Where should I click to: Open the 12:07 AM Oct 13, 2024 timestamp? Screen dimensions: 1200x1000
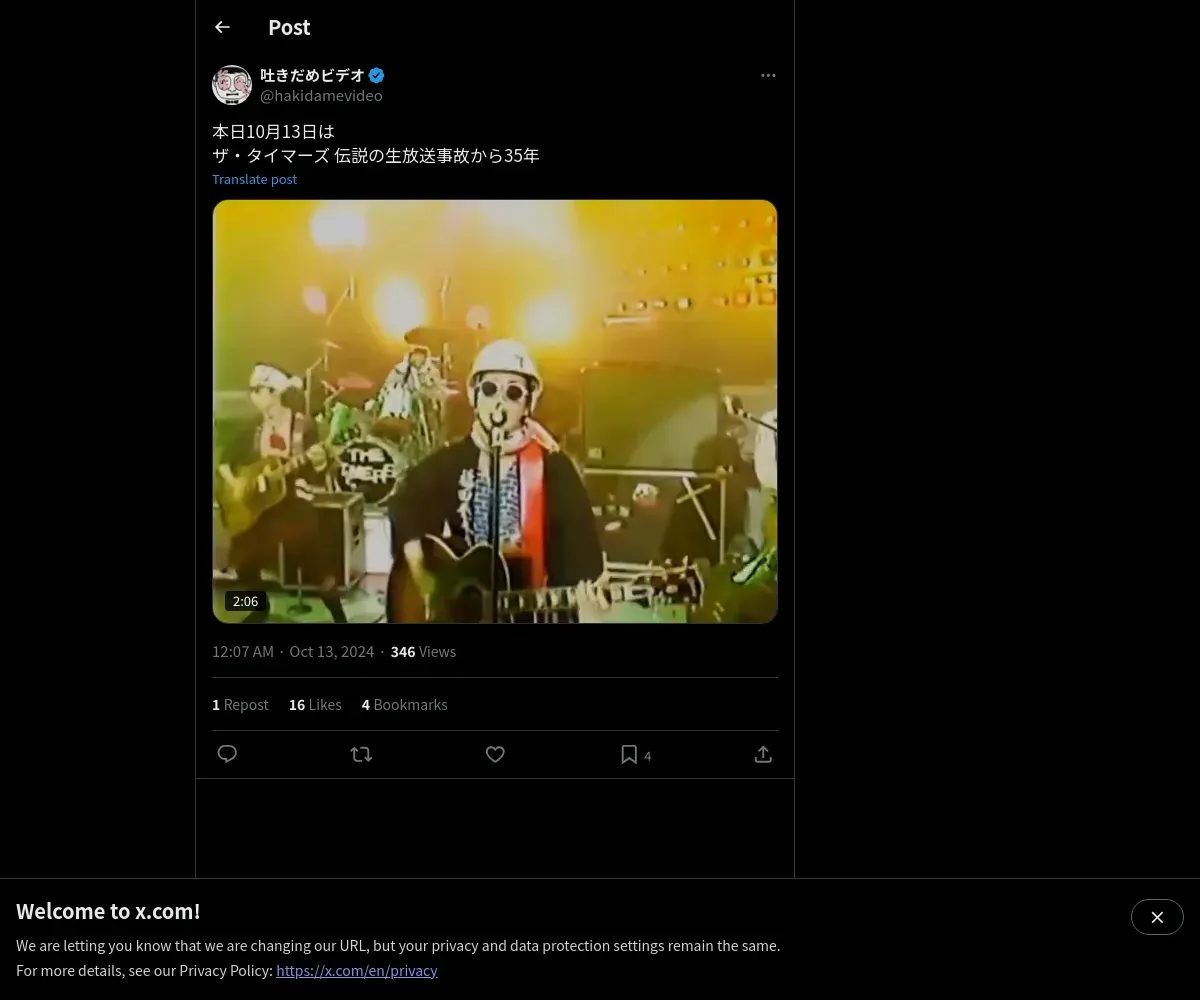(292, 652)
